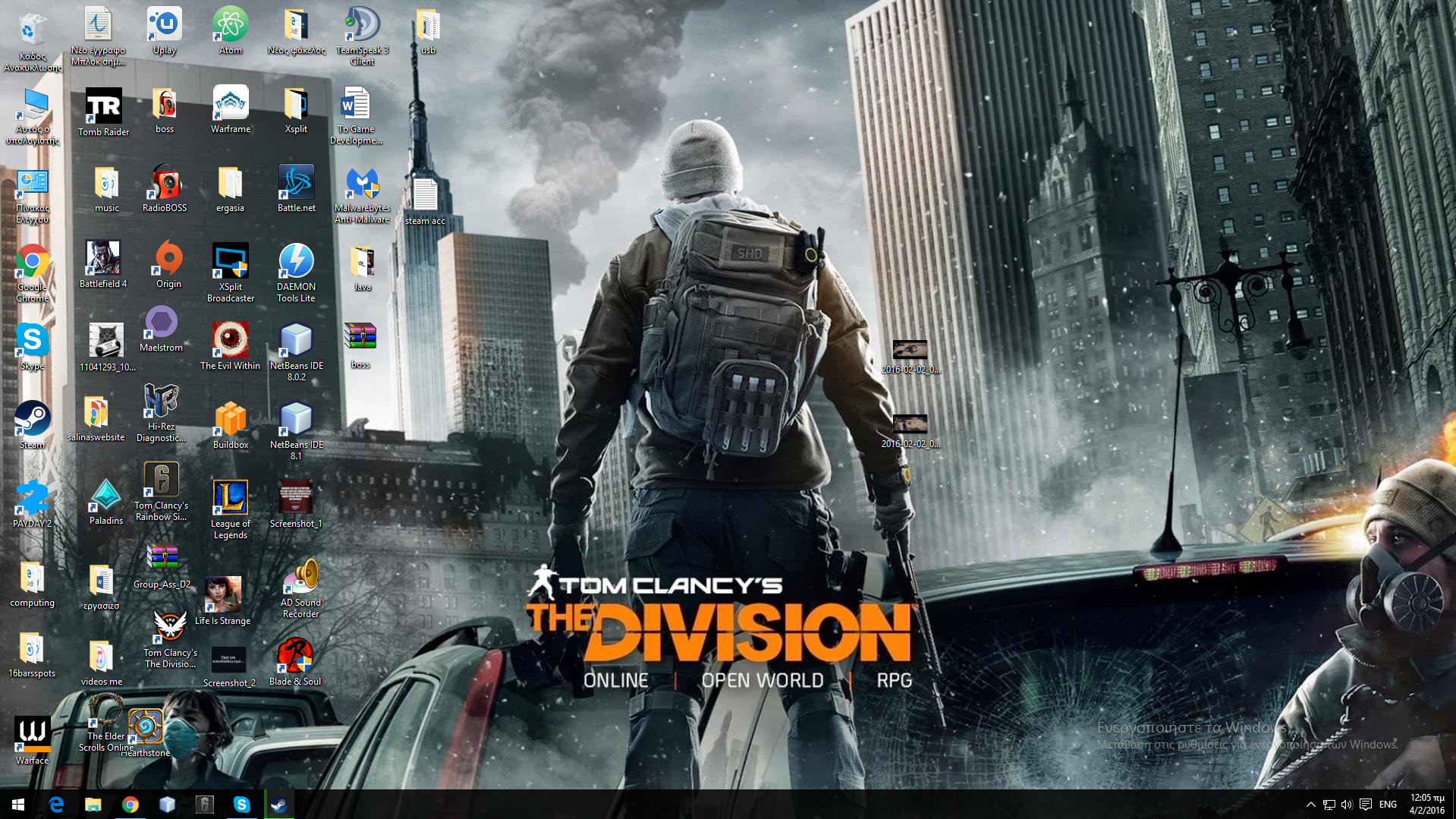Select the Buildbox desktop icon
Viewport: 1456px width, 819px height.
[x=231, y=426]
